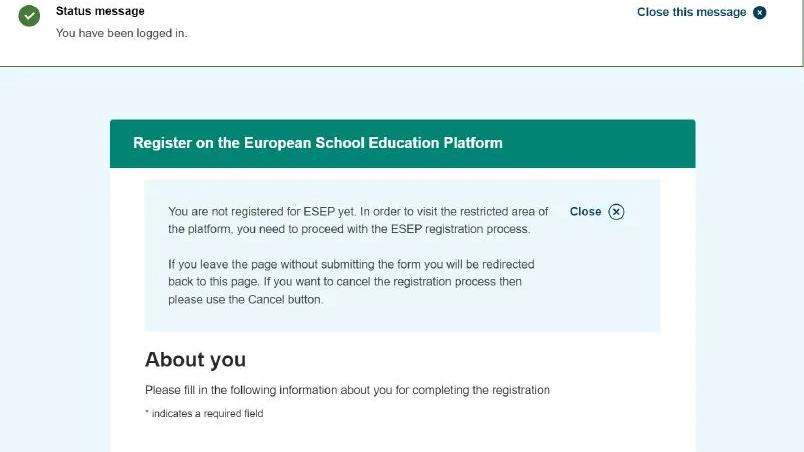Click the green checkmark status icon

click(x=29, y=16)
